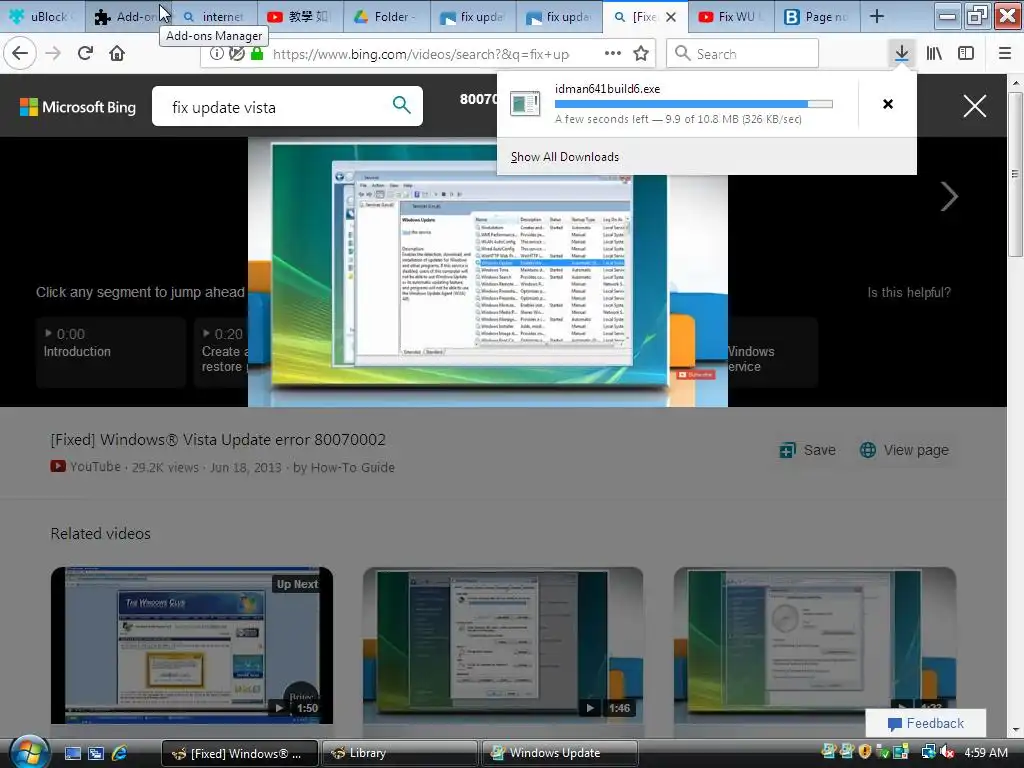Switch to the internet search tab

(215, 16)
